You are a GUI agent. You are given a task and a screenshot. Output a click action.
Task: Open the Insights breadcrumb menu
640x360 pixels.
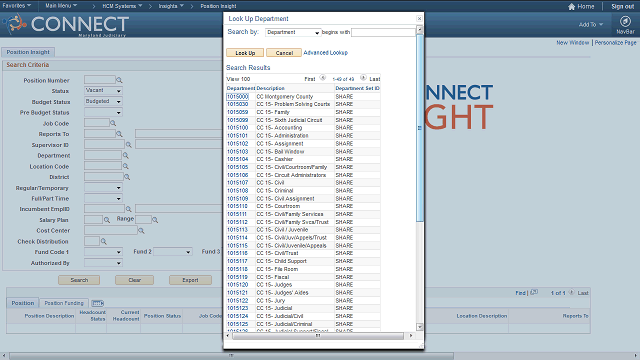(171, 6)
